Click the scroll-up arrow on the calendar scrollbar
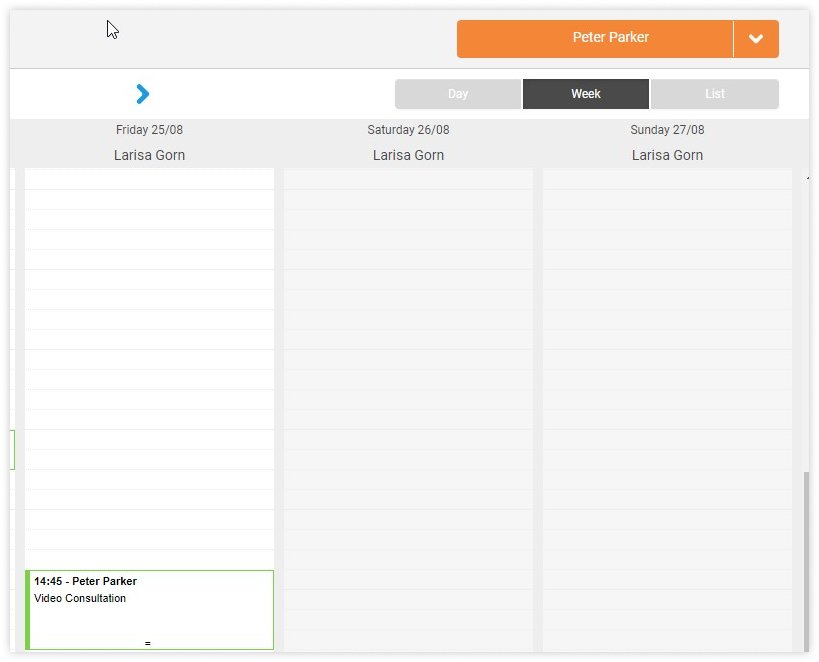This screenshot has height=662, width=819. pyautogui.click(x=807, y=177)
